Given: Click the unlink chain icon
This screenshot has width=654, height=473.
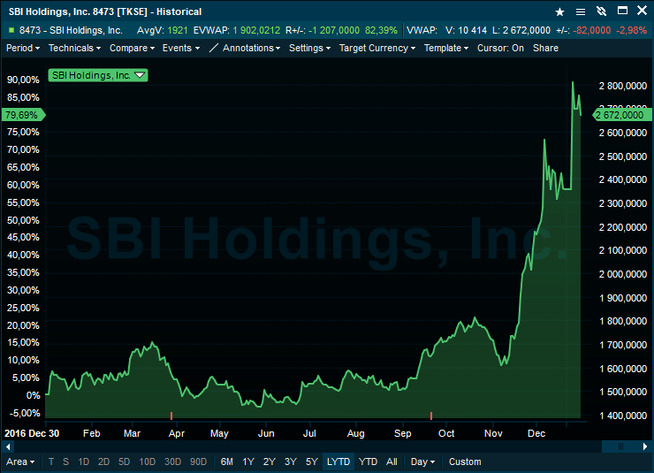Looking at the screenshot, I should click(601, 11).
